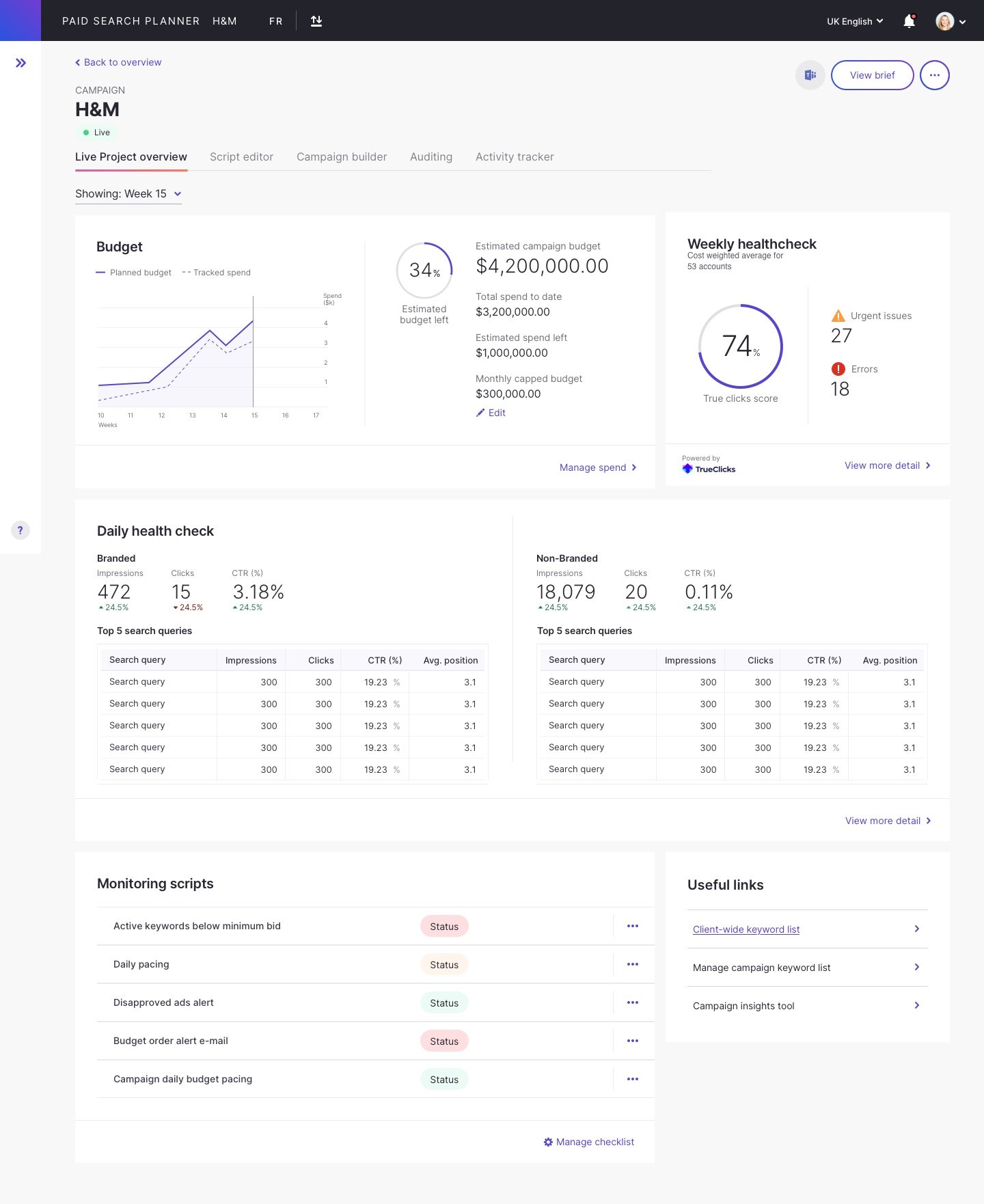984x1204 pixels.
Task: Click Status badge for Active keywords below minimum bid
Action: click(x=444, y=927)
